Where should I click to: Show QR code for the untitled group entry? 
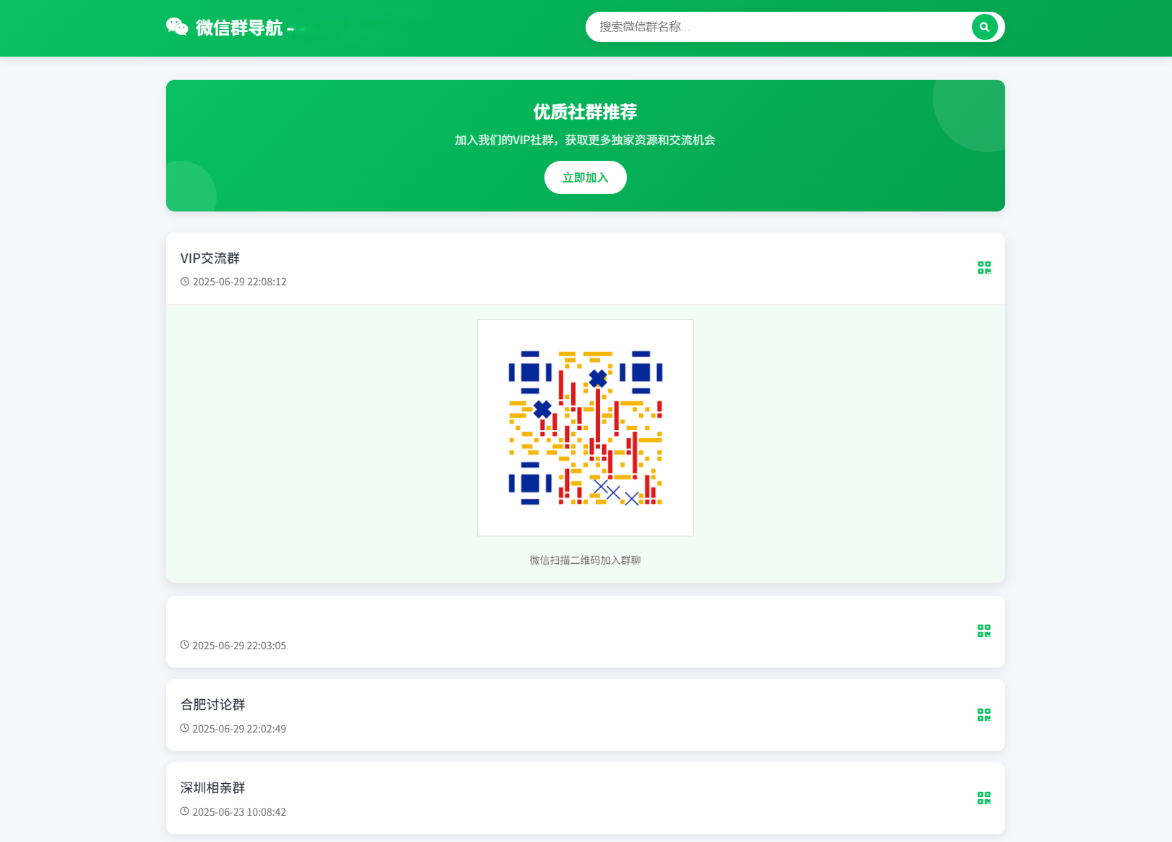click(x=984, y=631)
